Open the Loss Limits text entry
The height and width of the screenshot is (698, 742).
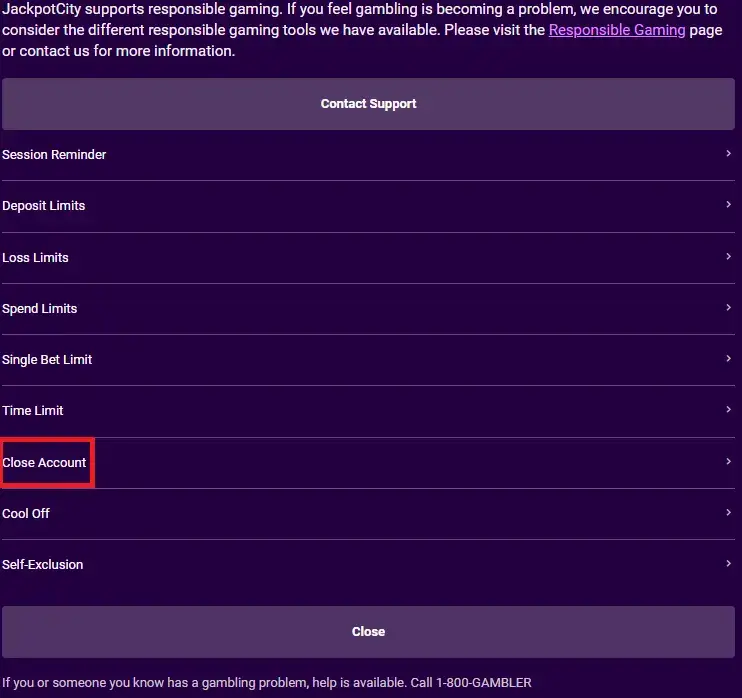(x=36, y=258)
